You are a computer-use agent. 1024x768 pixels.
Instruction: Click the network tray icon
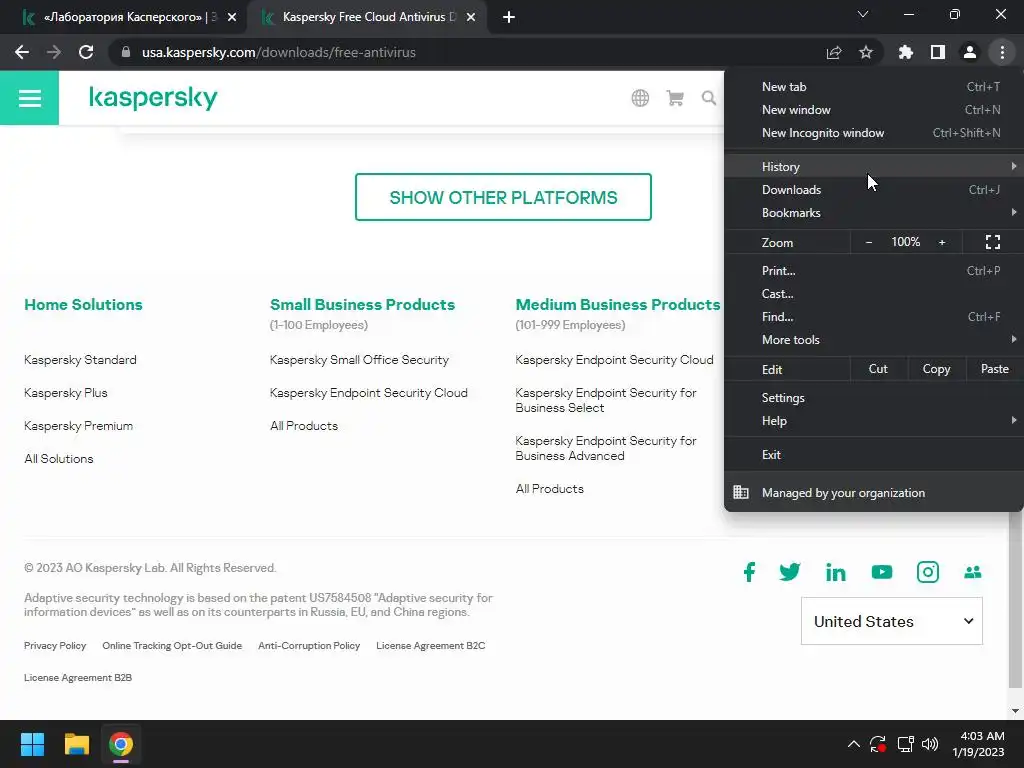pos(905,744)
